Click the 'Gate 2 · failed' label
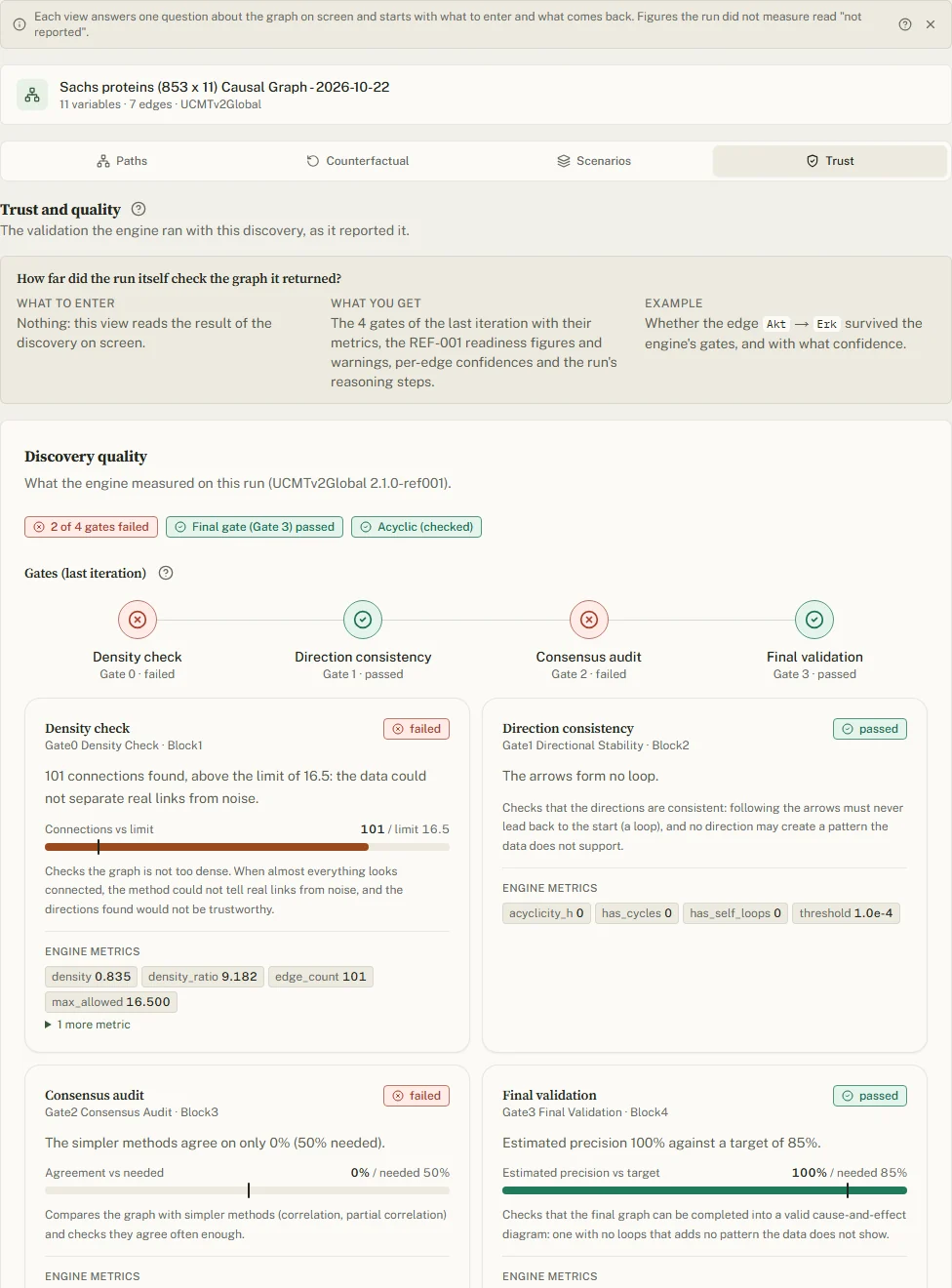The width and height of the screenshot is (952, 1288). (x=589, y=674)
